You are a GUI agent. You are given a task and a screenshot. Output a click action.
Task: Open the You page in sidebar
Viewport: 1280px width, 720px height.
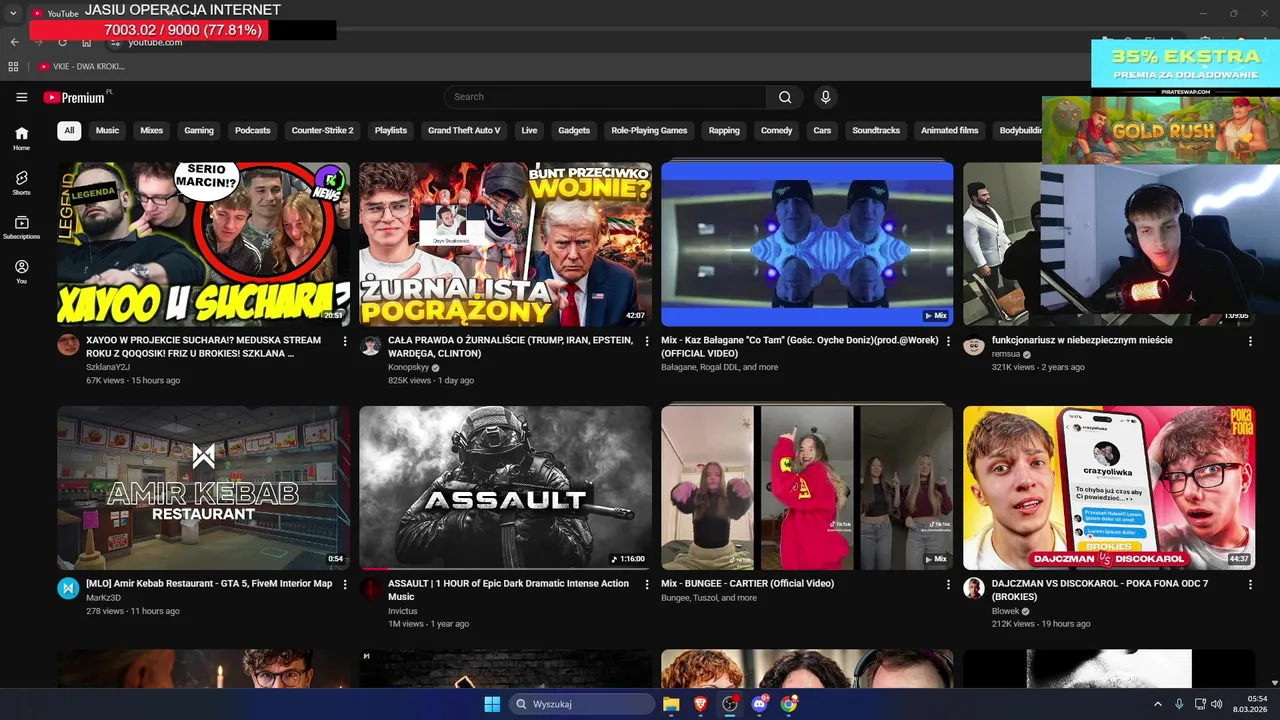click(x=22, y=272)
